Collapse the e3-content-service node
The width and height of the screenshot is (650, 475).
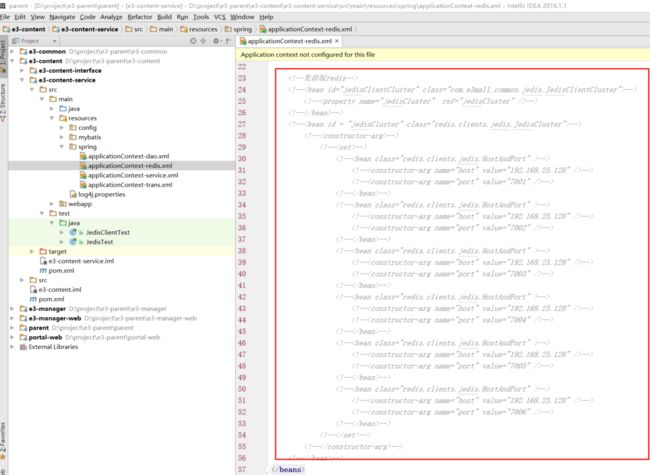(x=22, y=80)
